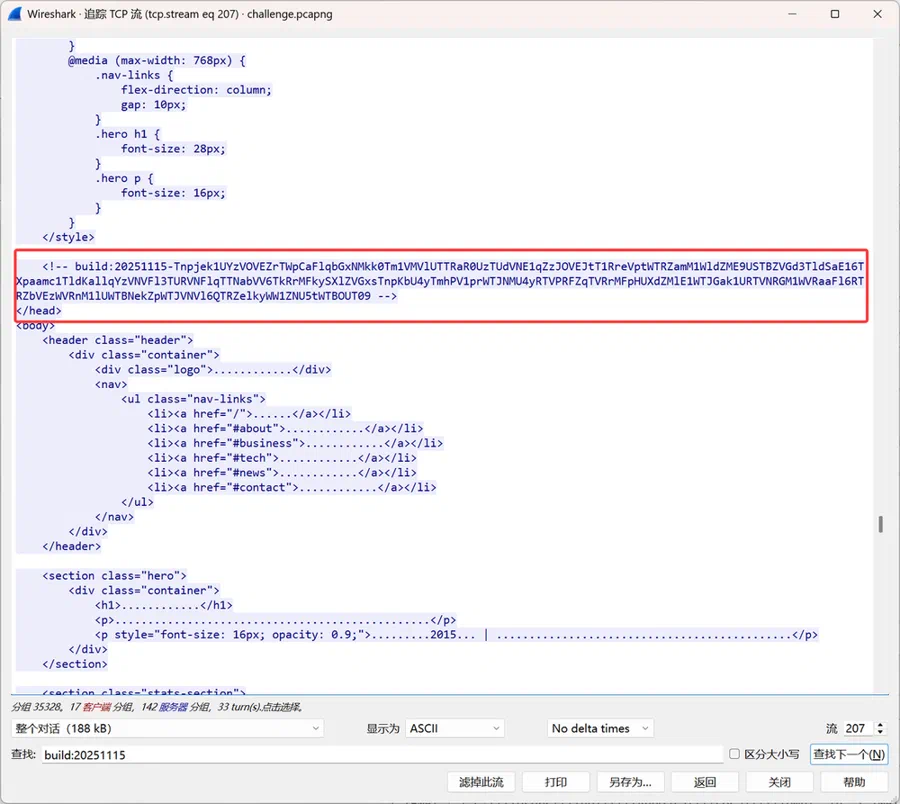This screenshot has height=804, width=900.
Task: Click the stream number field showing 207
Action: 858,728
